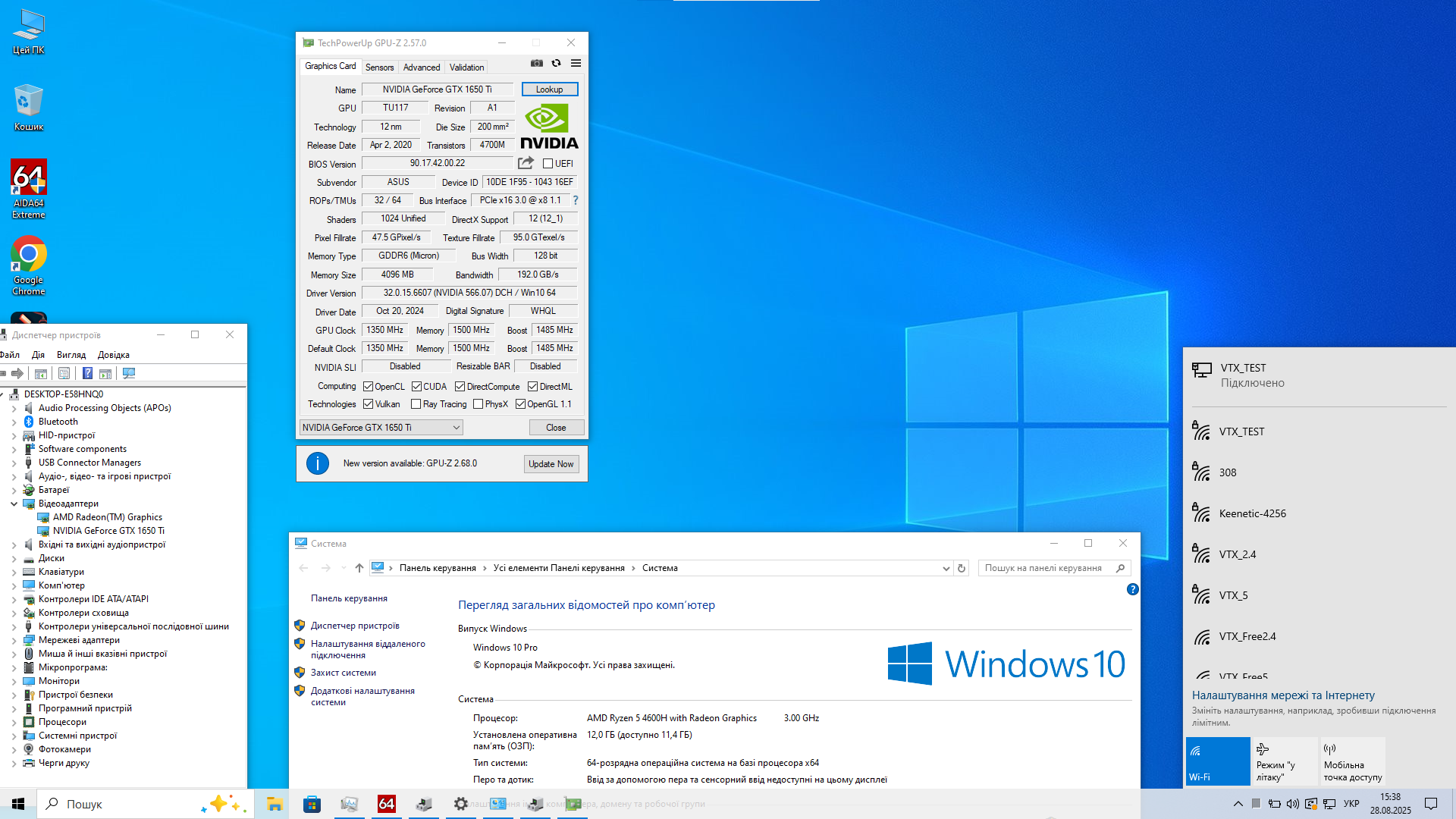Collapse the Відеоадаптери tree node

(14, 504)
